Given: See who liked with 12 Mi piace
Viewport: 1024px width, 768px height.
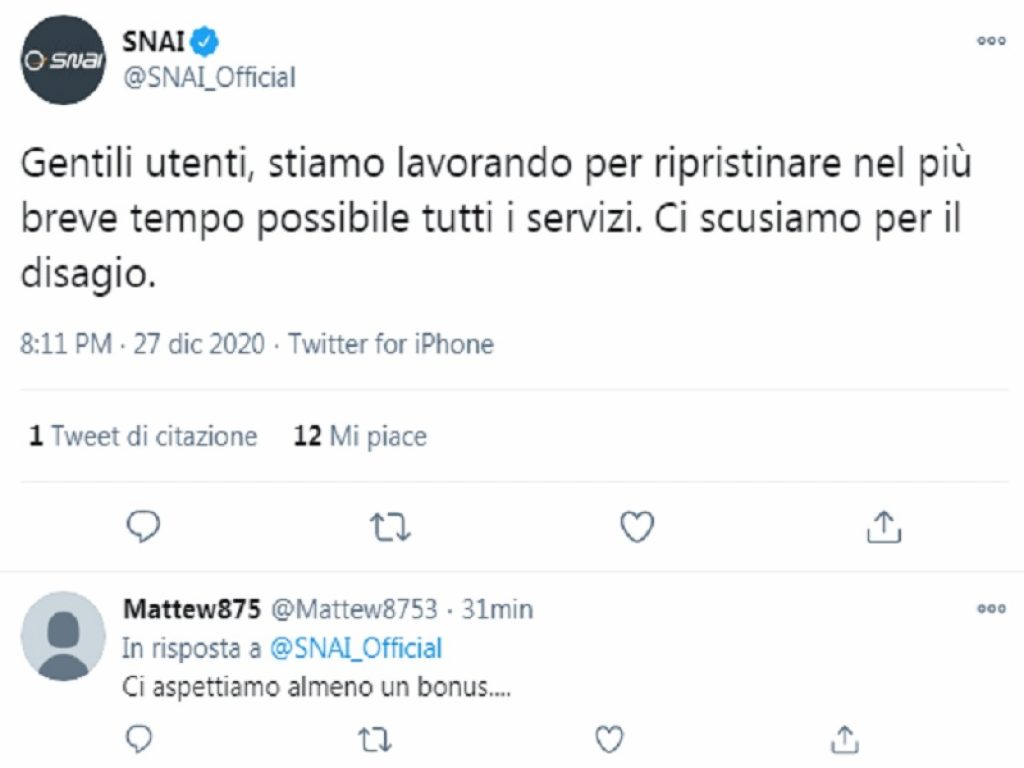Looking at the screenshot, I should (358, 436).
